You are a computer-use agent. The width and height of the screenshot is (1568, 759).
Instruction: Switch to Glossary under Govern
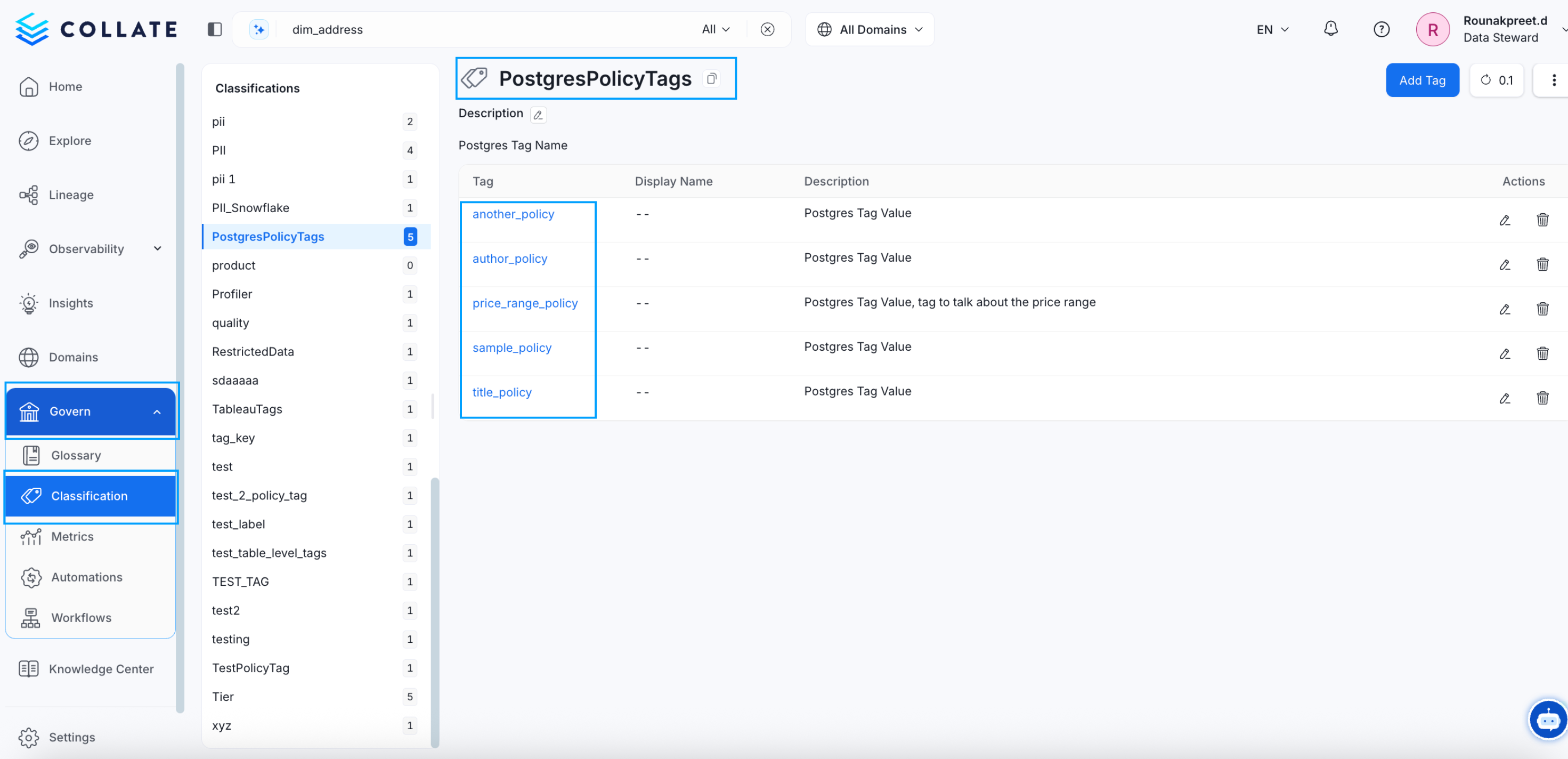tap(76, 455)
